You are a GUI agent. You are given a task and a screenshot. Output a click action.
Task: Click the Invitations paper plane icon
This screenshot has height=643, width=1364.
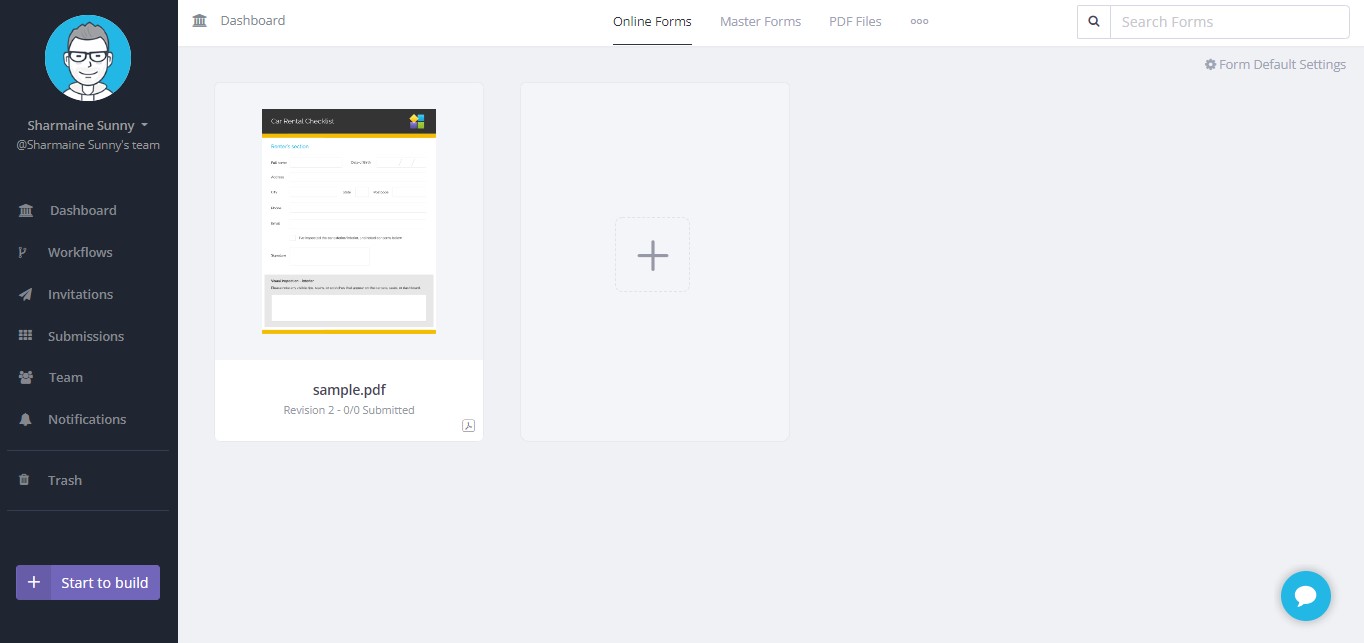click(26, 295)
